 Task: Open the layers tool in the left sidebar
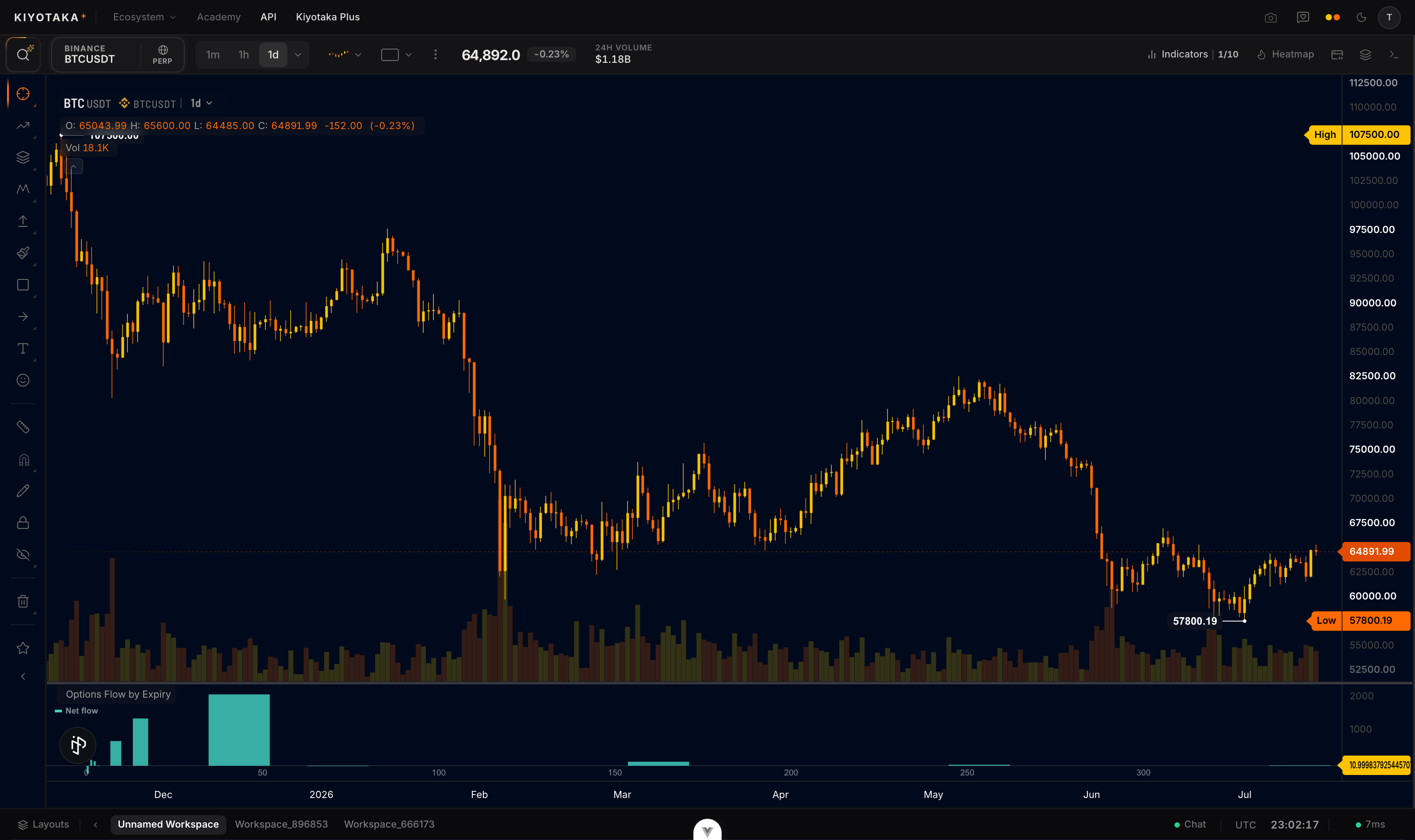coord(23,157)
